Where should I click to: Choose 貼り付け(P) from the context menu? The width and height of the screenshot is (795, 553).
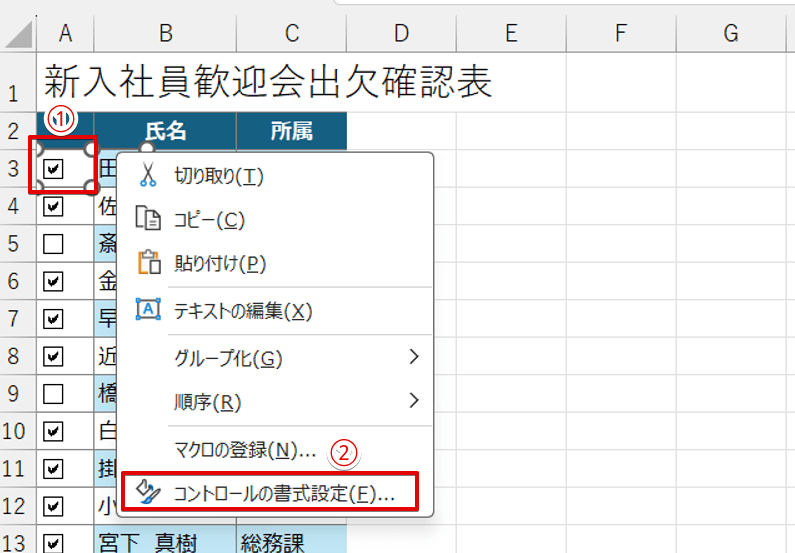click(x=275, y=263)
